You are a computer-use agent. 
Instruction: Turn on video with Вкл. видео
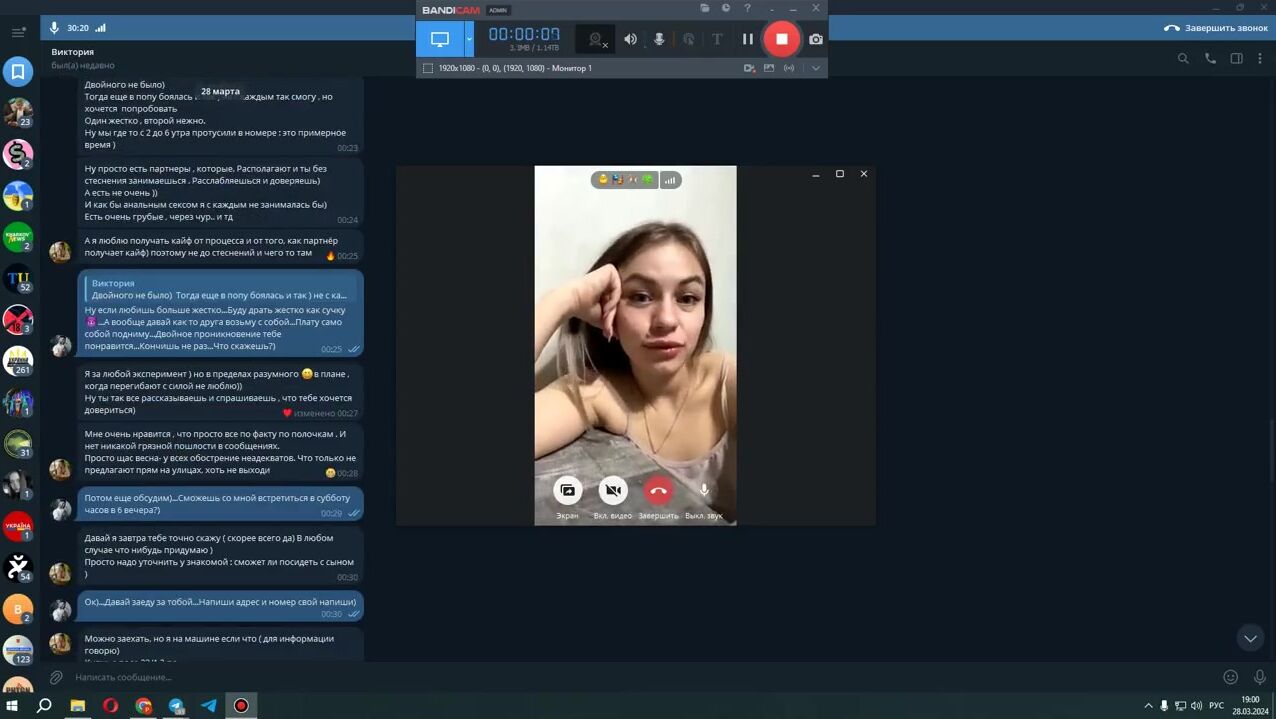pyautogui.click(x=613, y=490)
